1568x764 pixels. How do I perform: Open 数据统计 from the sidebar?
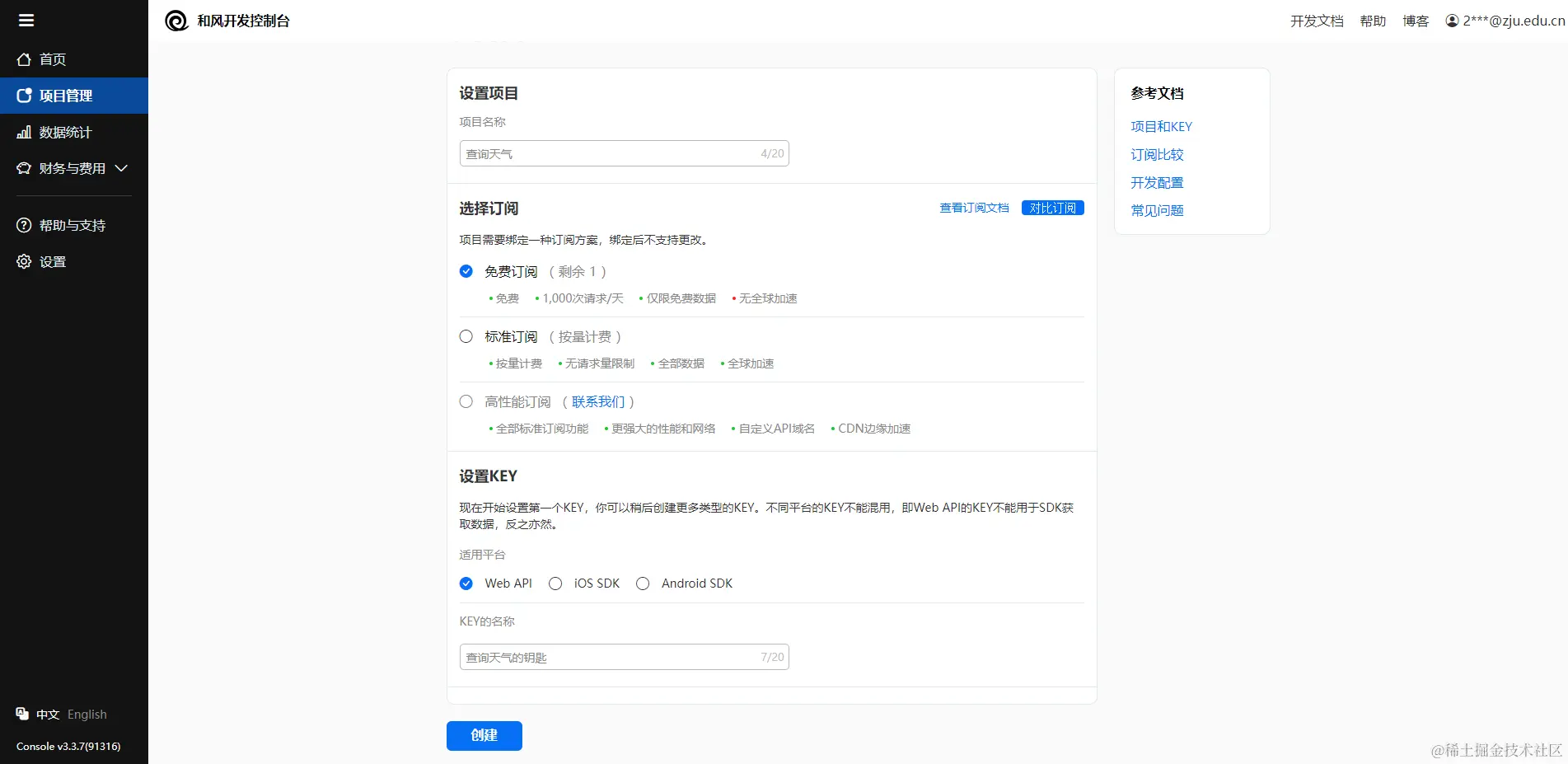tap(23, 132)
